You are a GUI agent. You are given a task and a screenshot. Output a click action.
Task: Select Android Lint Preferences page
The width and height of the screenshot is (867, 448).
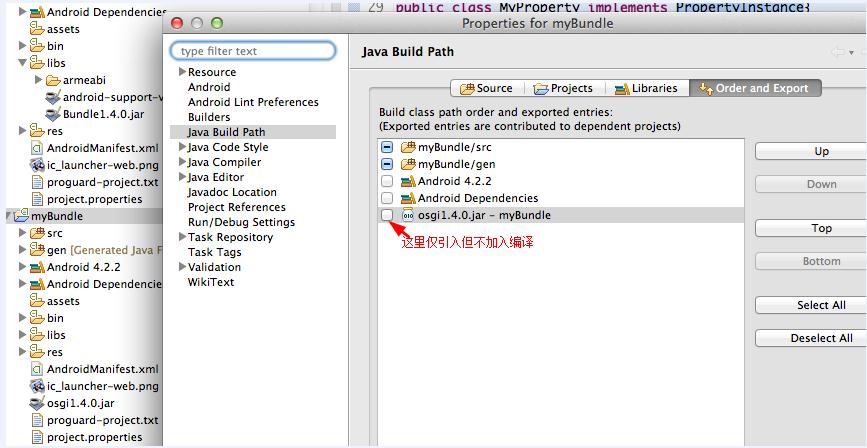253,102
